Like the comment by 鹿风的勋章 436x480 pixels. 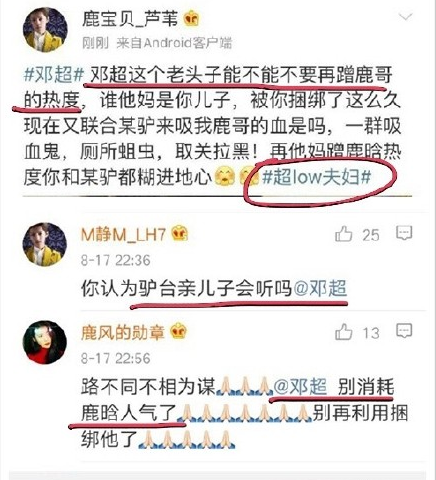(x=344, y=332)
